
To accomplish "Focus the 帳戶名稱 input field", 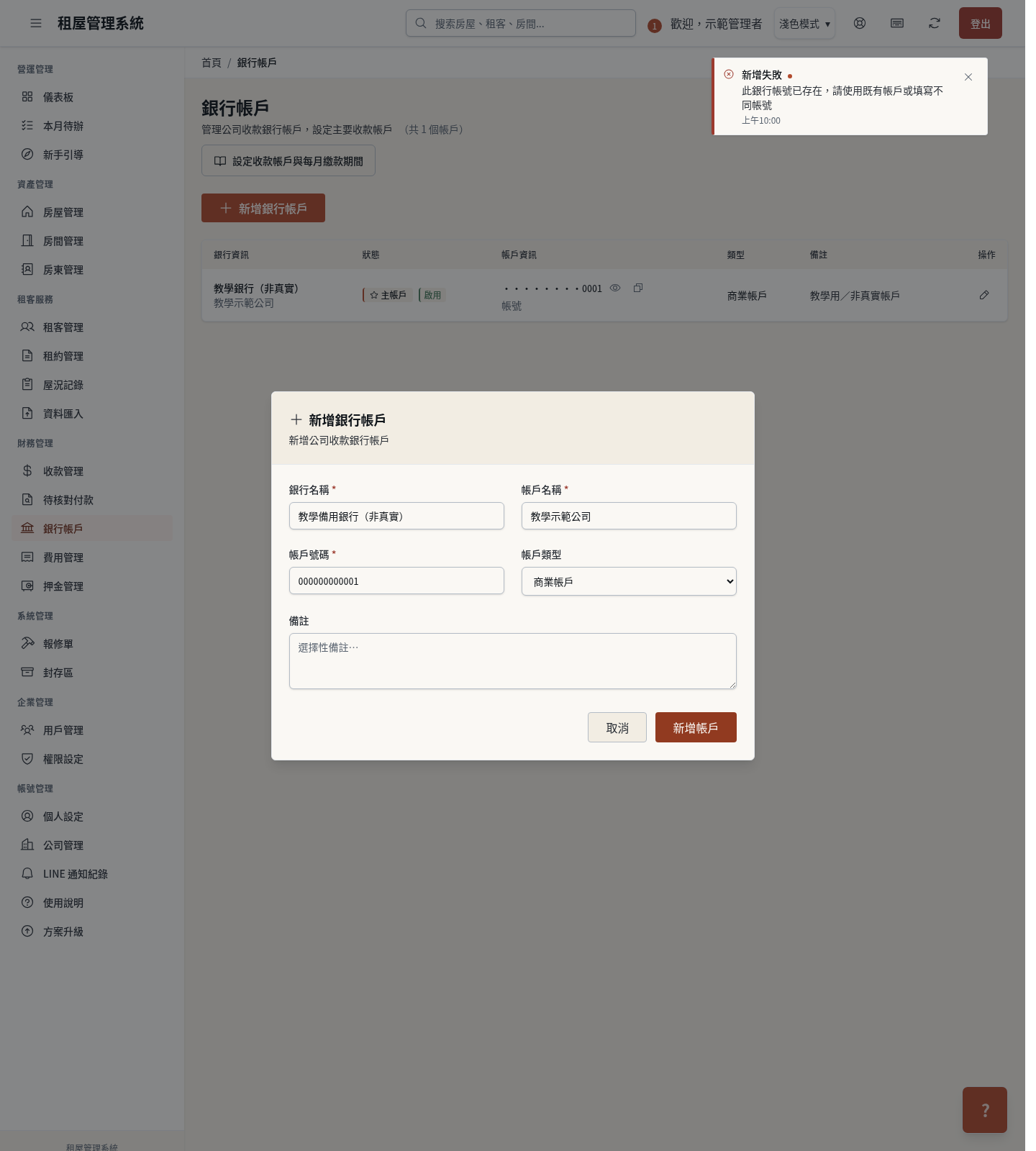I will pos(629,516).
